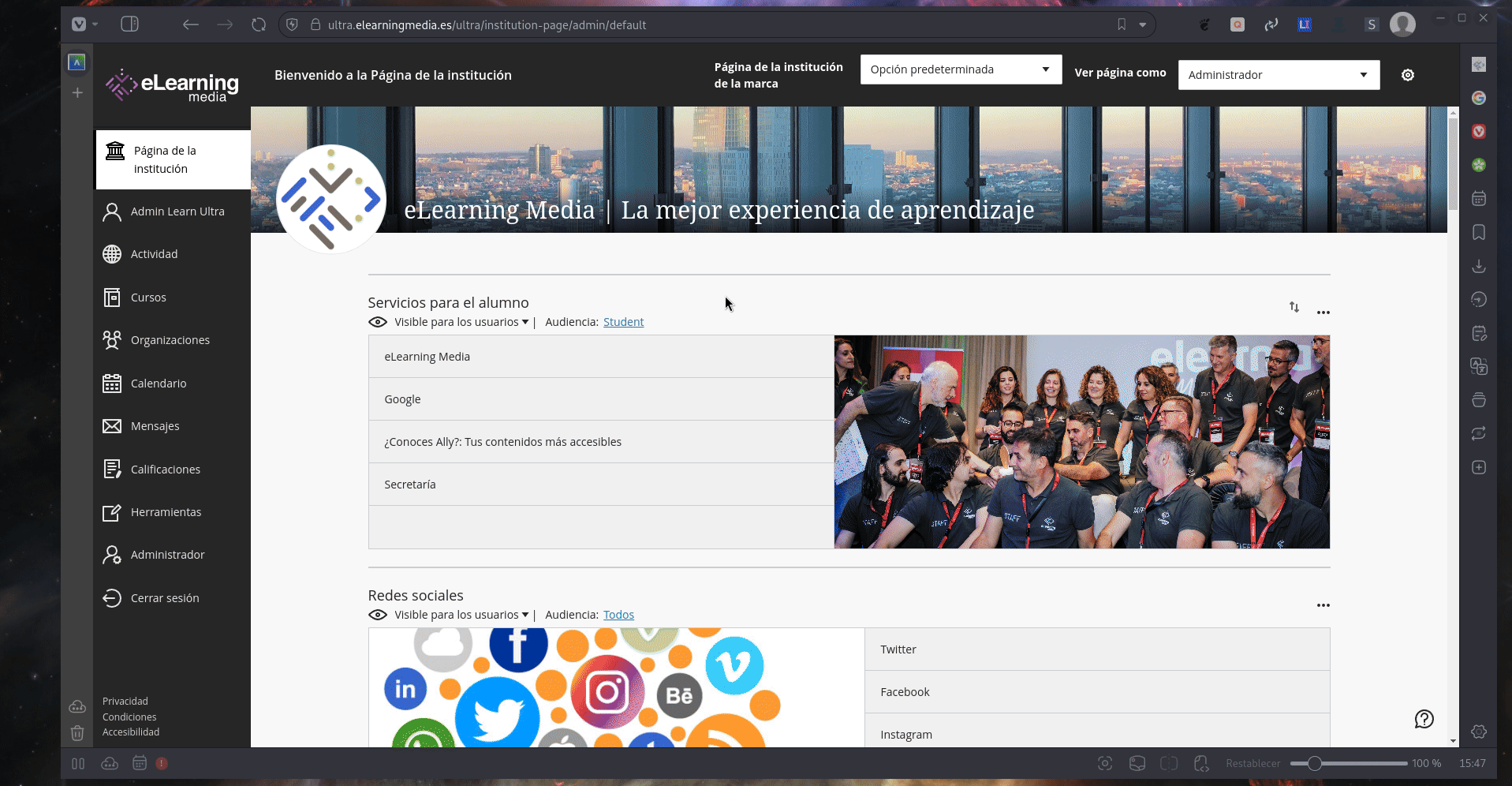Viewport: 1512px width, 786px height.
Task: Click the Todos audience link
Action: [x=618, y=615]
